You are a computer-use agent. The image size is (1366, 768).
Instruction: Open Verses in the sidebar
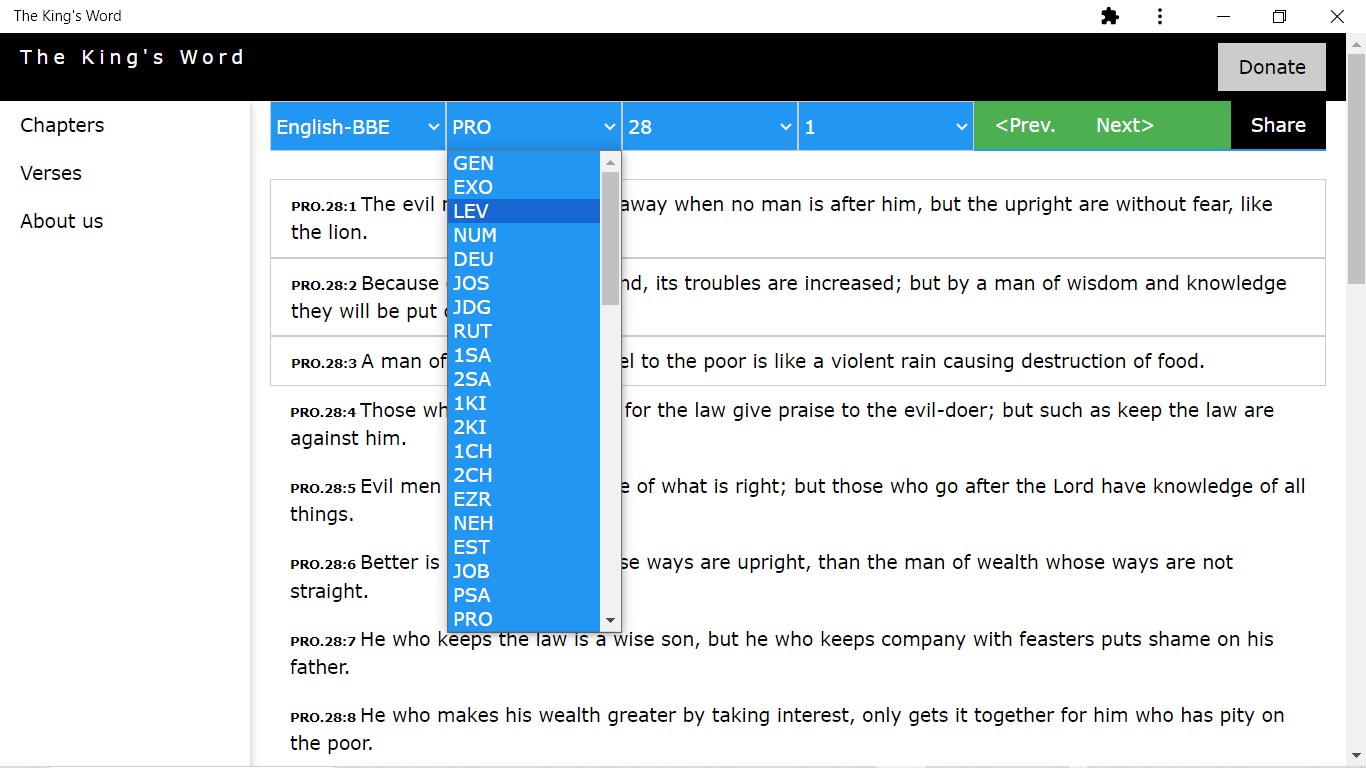tap(51, 173)
